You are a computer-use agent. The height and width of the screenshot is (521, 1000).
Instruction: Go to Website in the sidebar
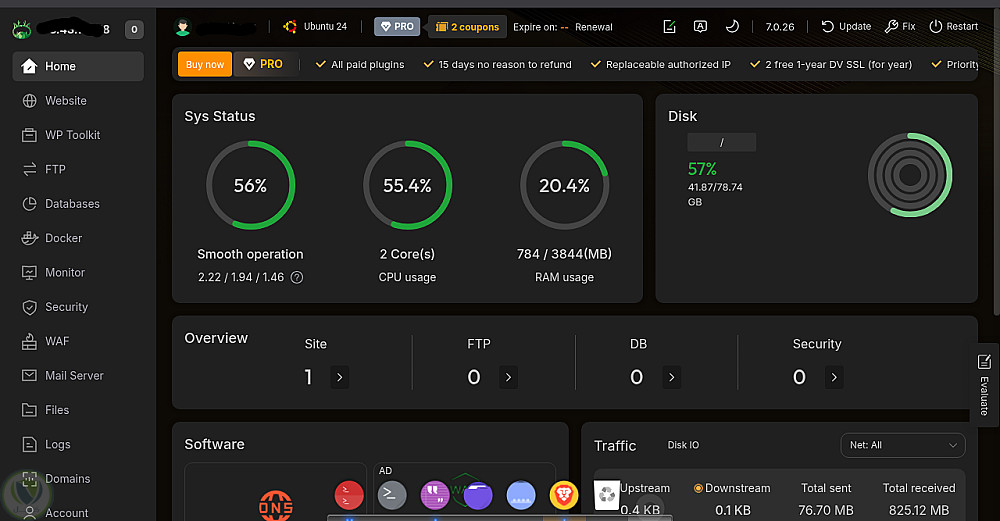click(78, 101)
